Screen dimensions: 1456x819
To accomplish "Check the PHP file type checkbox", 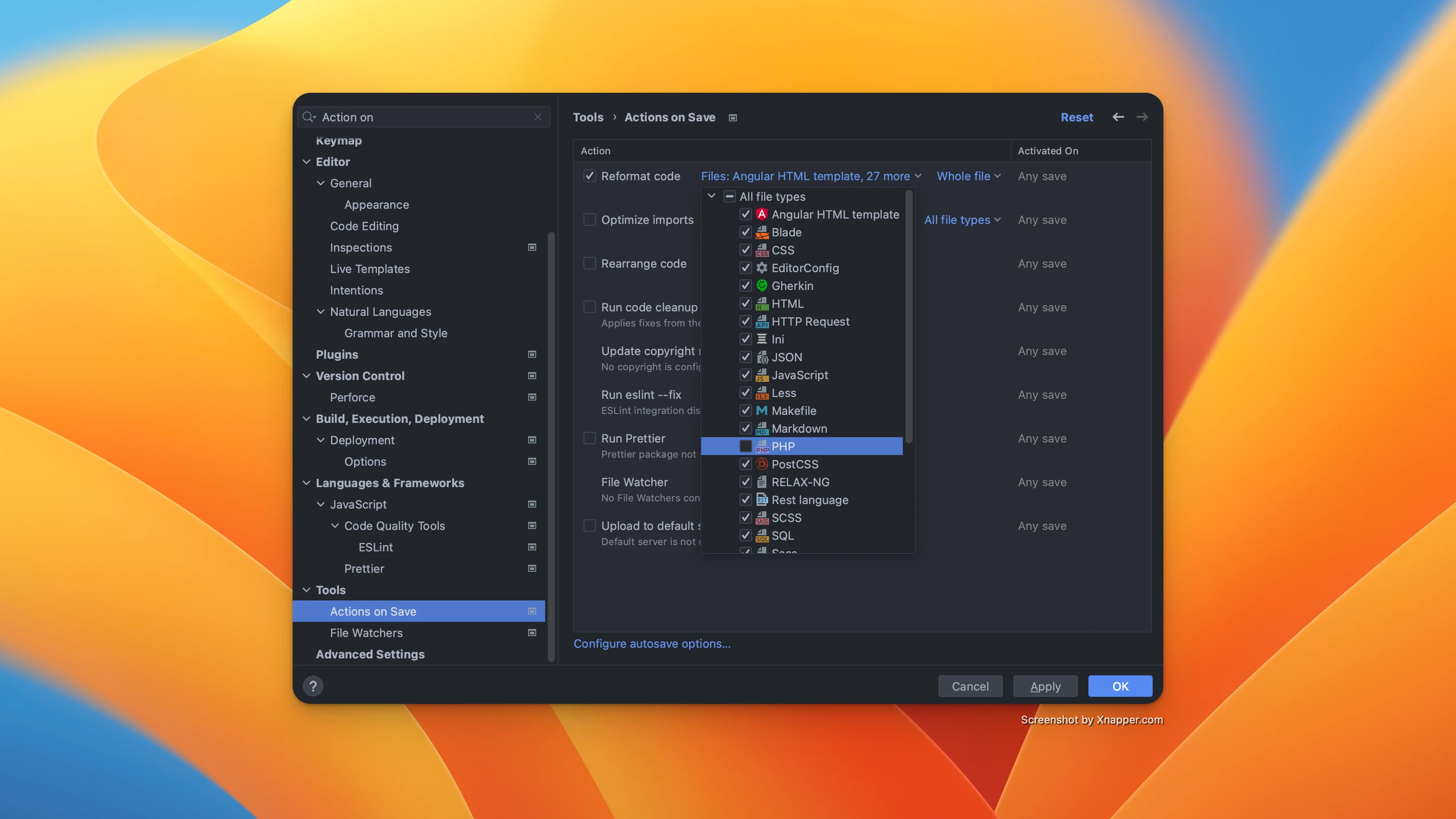I will (745, 446).
